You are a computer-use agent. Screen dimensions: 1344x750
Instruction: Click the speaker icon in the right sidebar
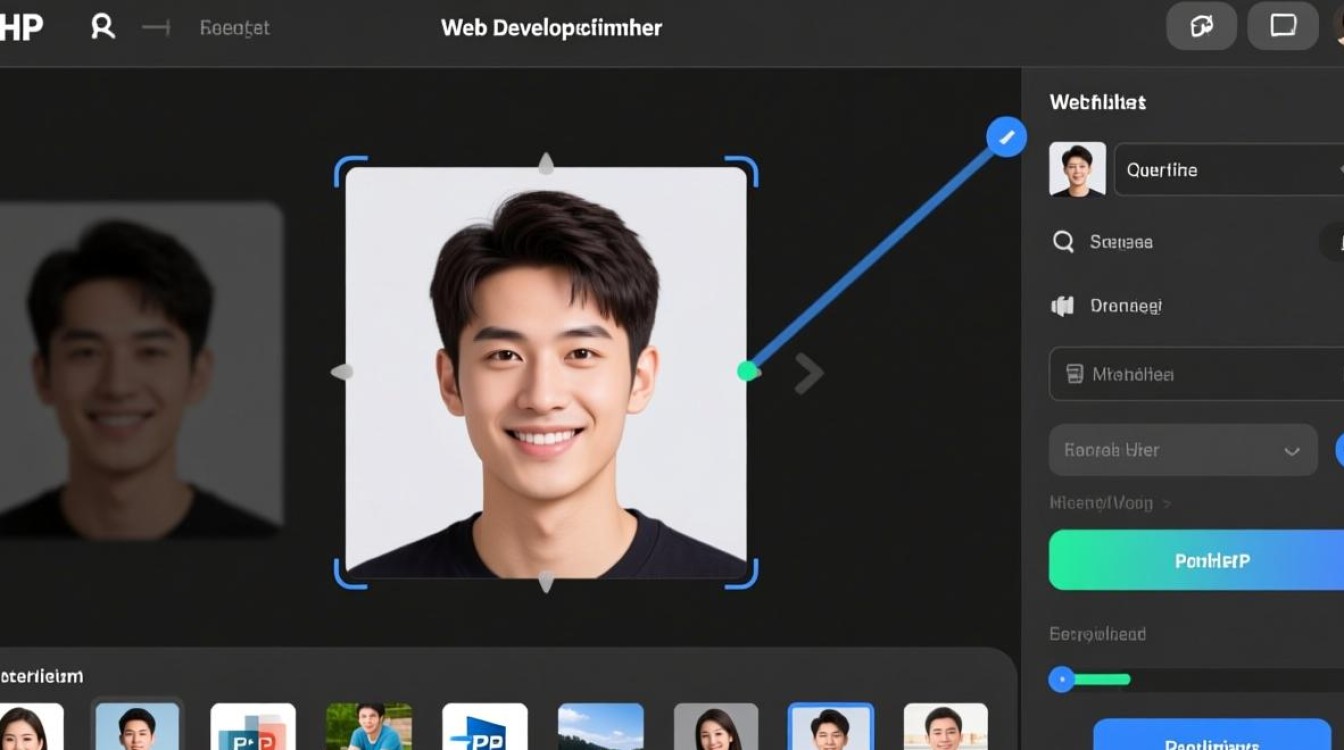coord(1062,306)
